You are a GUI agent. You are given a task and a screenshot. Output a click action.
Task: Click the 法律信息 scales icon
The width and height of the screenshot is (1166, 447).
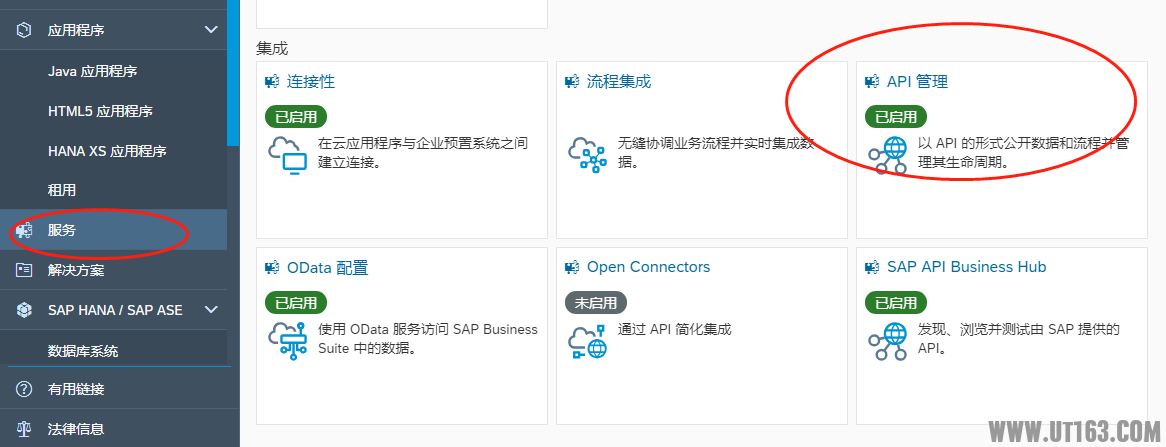pos(25,428)
